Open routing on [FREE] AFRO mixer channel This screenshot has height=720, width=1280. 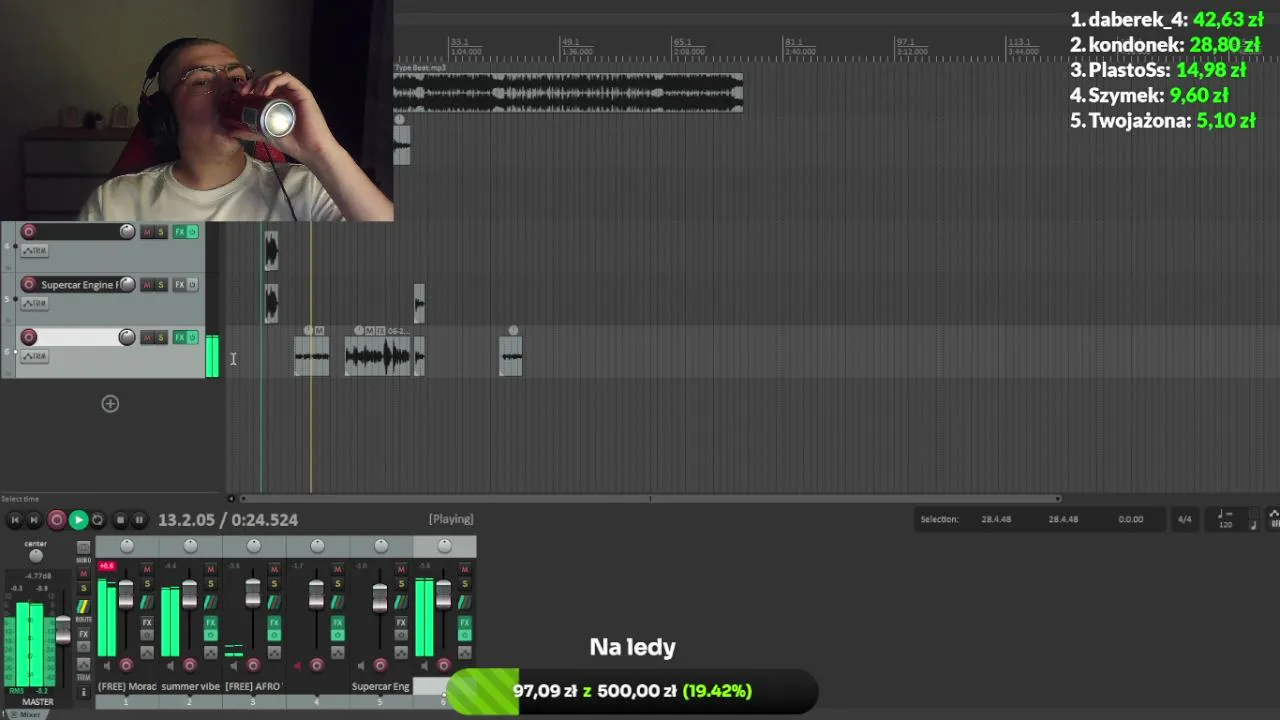274,602
